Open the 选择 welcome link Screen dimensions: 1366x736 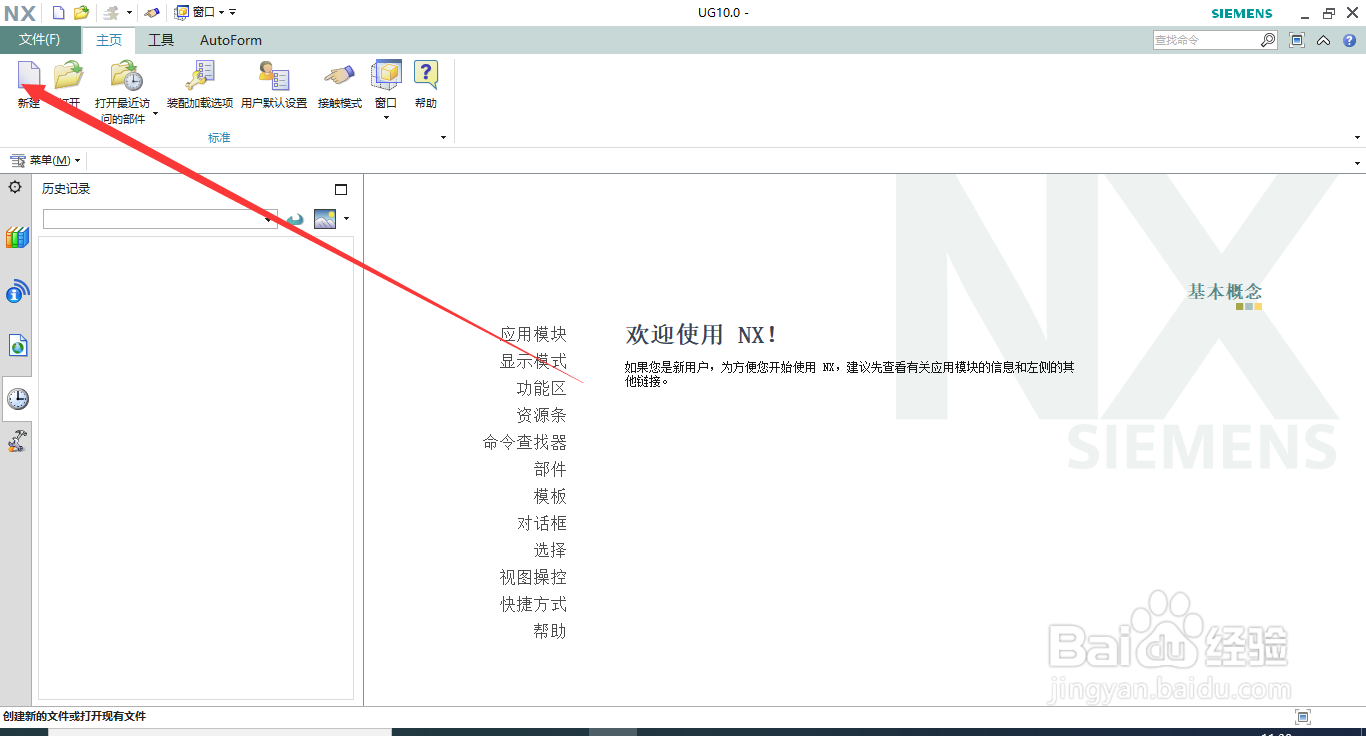(550, 550)
